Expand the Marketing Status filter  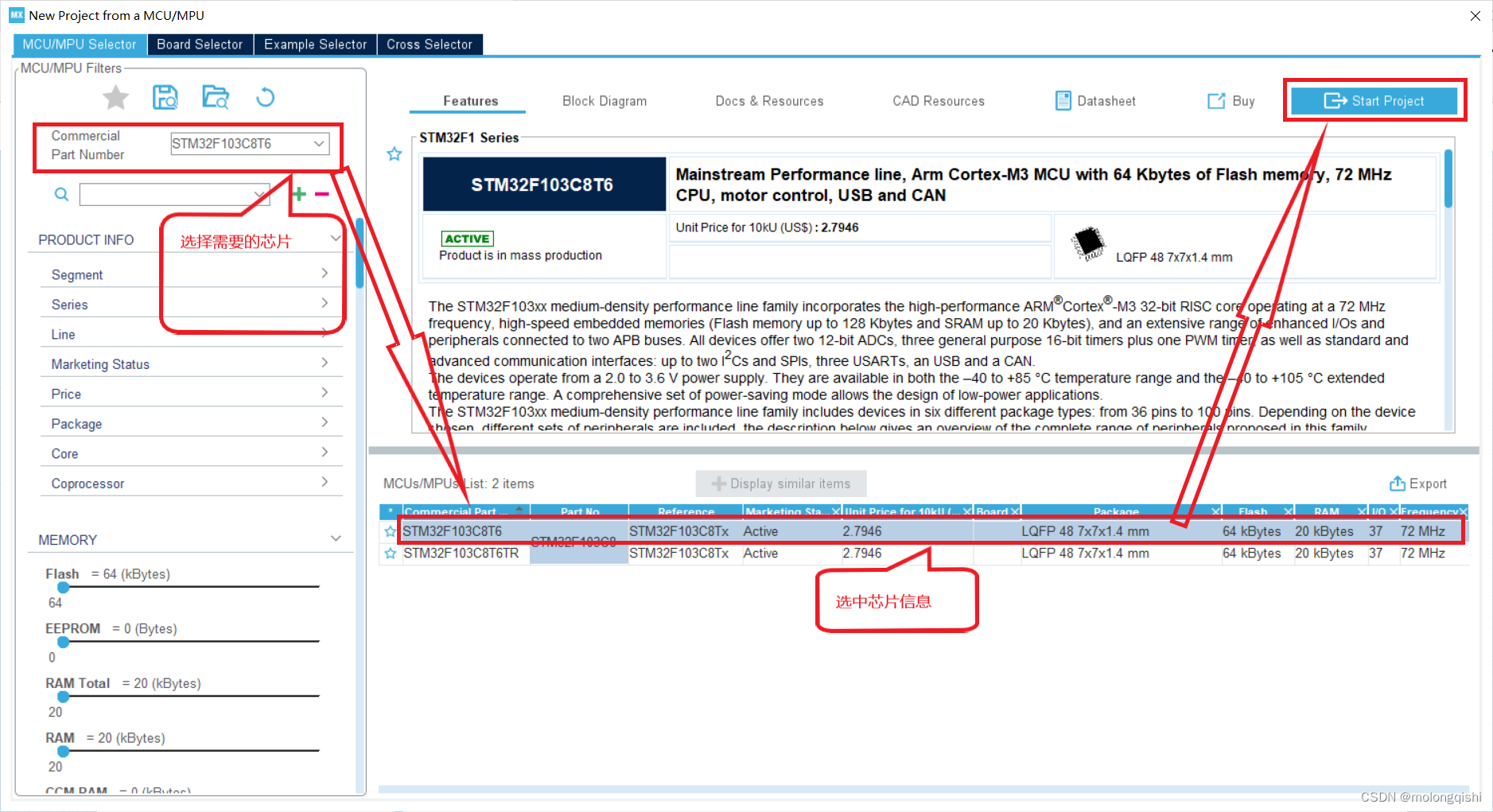(x=325, y=363)
